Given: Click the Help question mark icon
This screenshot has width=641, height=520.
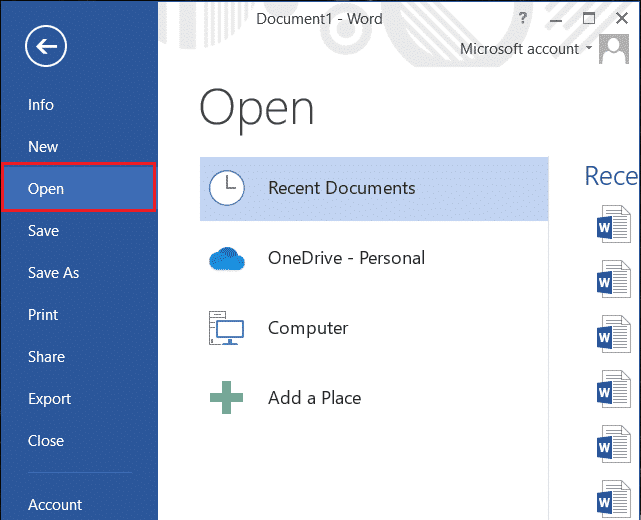Looking at the screenshot, I should (x=522, y=18).
